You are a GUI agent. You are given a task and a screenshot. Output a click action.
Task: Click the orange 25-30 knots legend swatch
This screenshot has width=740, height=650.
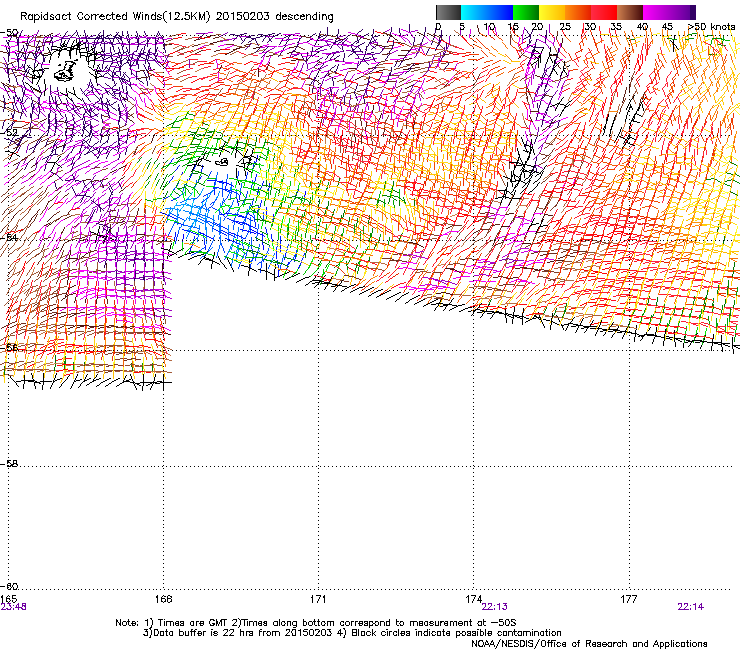click(578, 12)
